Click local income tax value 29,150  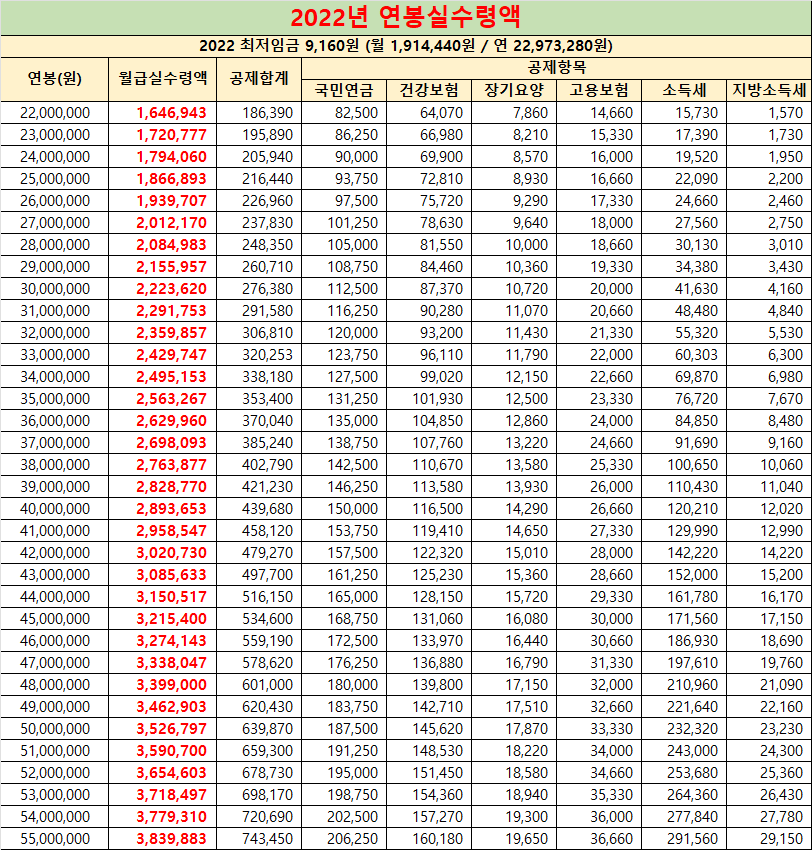coord(781,839)
